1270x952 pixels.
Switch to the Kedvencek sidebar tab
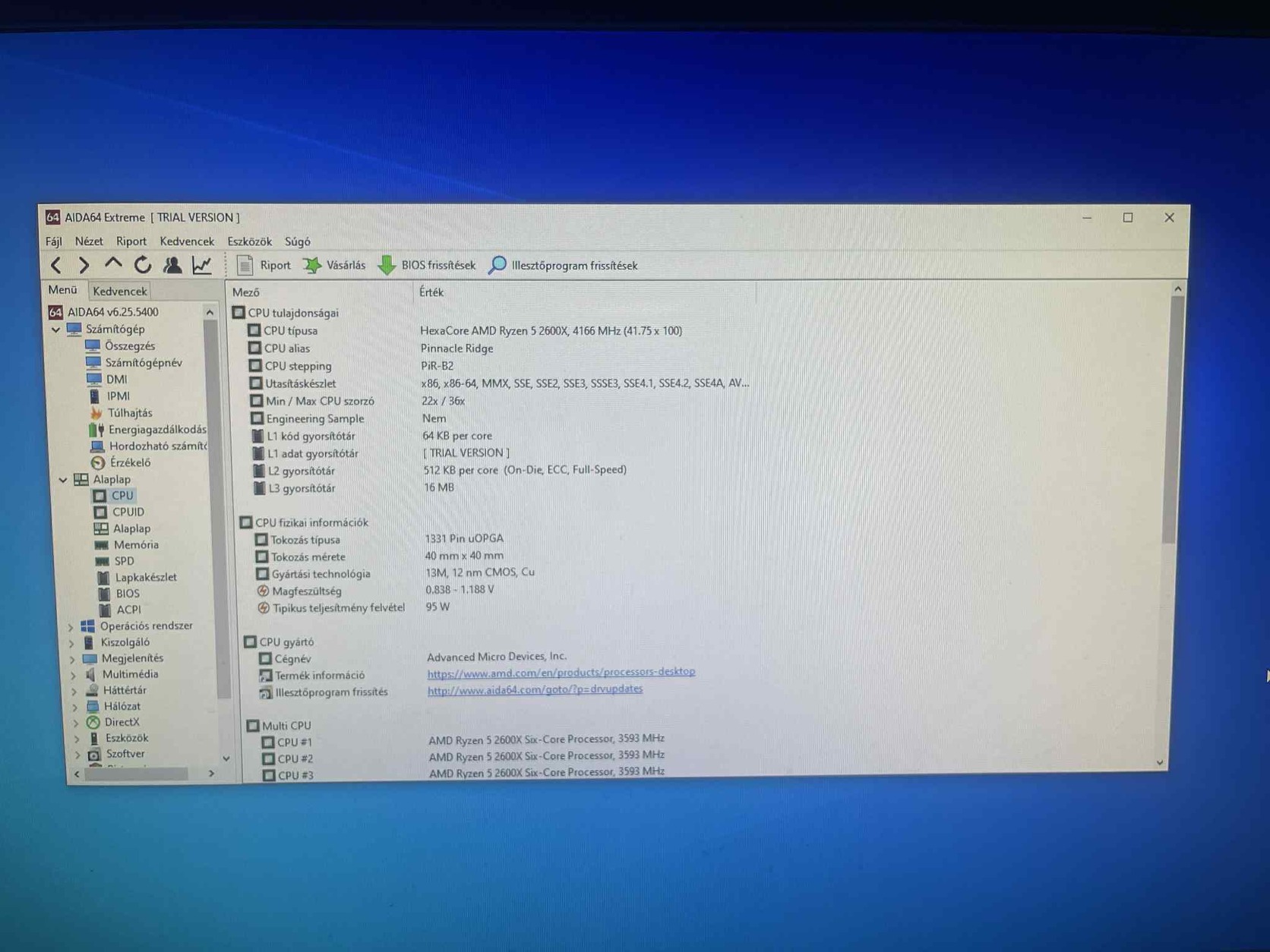pyautogui.click(x=120, y=291)
